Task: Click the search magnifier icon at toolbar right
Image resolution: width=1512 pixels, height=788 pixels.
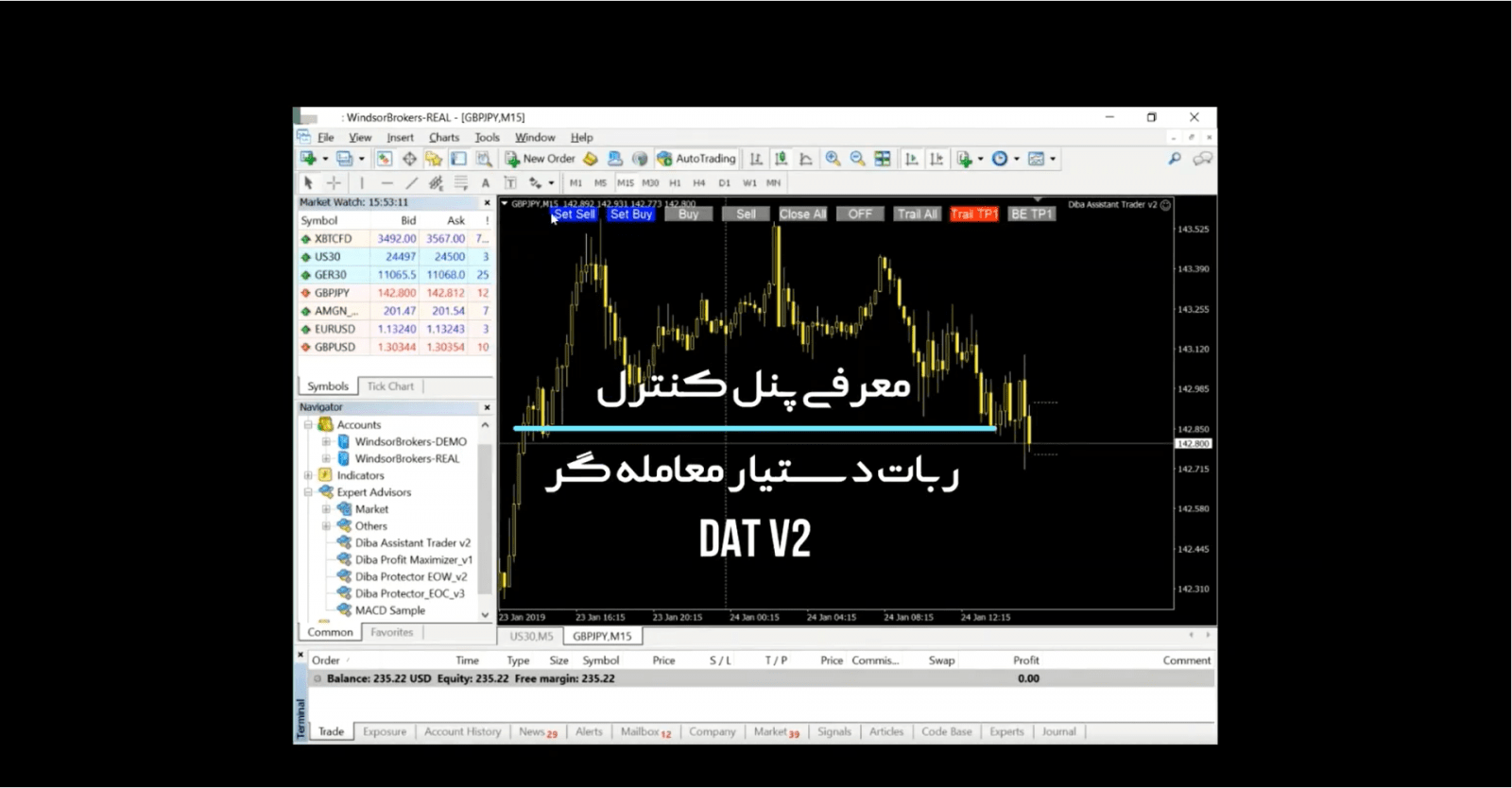Action: [1175, 159]
